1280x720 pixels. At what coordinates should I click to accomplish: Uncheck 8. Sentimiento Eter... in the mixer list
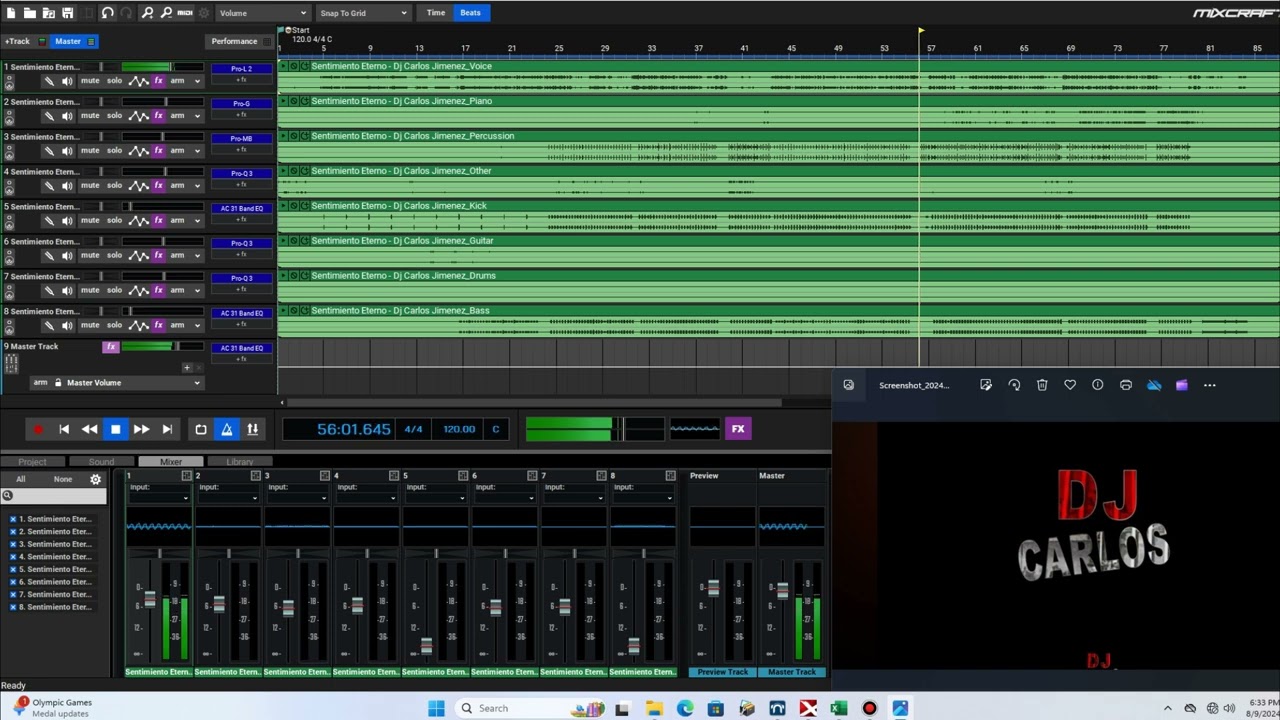pyautogui.click(x=13, y=607)
